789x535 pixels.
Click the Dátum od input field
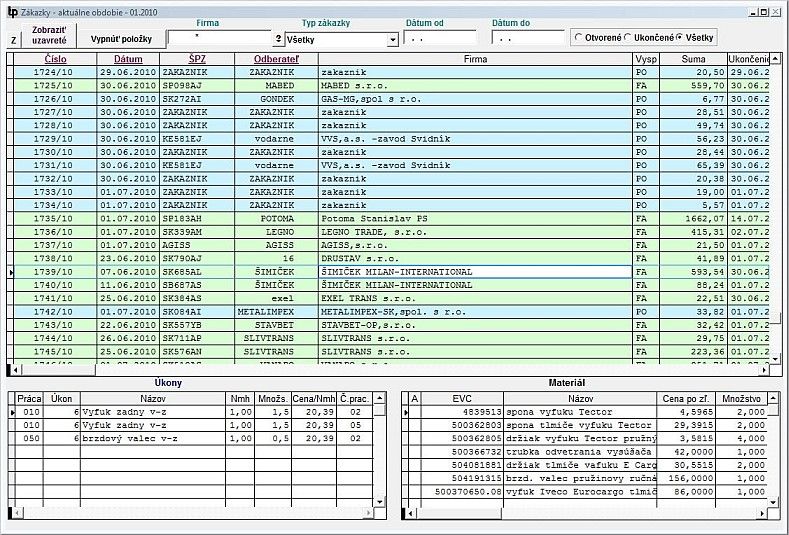click(x=440, y=38)
